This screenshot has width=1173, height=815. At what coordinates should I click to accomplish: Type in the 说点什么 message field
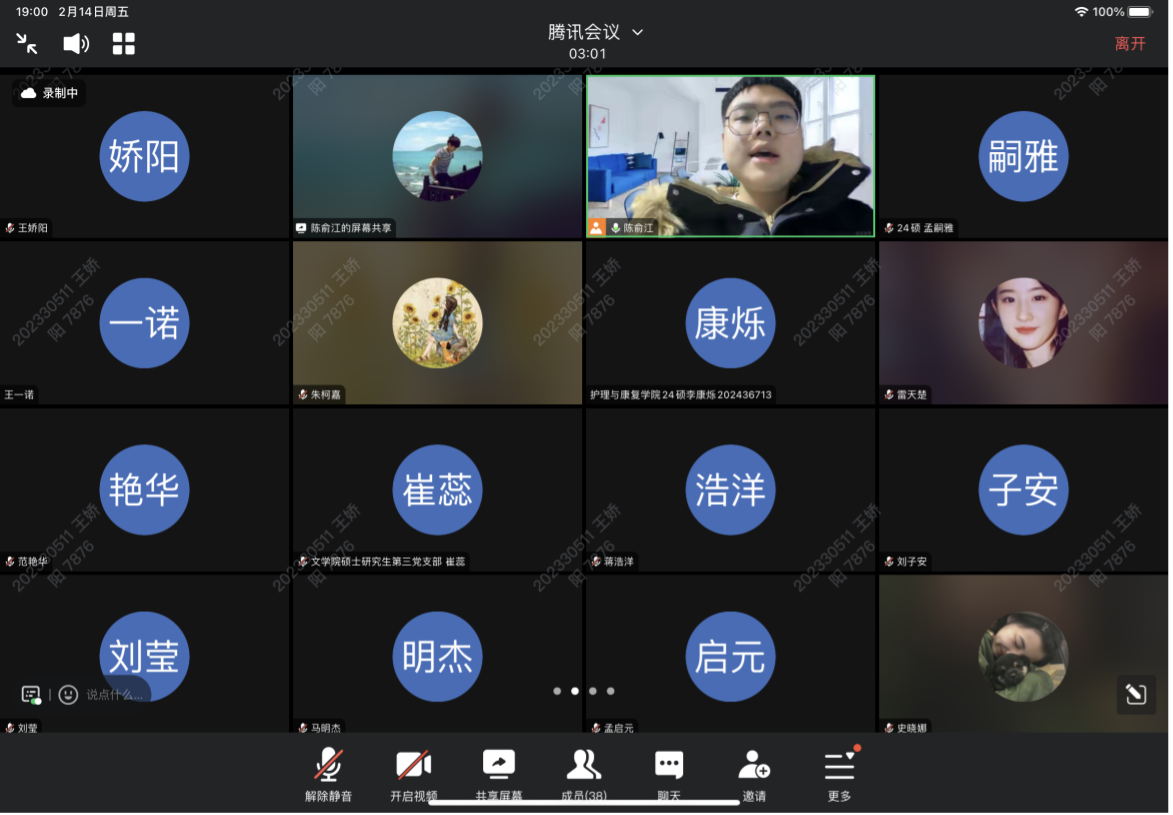(x=114, y=694)
